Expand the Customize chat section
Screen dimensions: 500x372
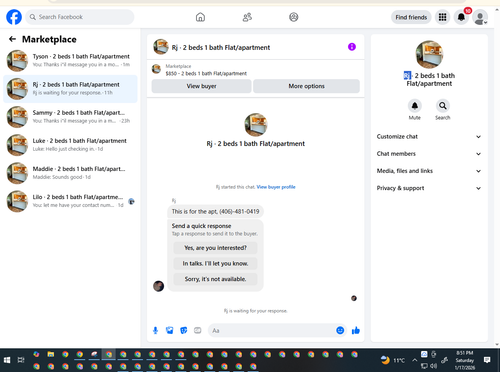(429, 137)
